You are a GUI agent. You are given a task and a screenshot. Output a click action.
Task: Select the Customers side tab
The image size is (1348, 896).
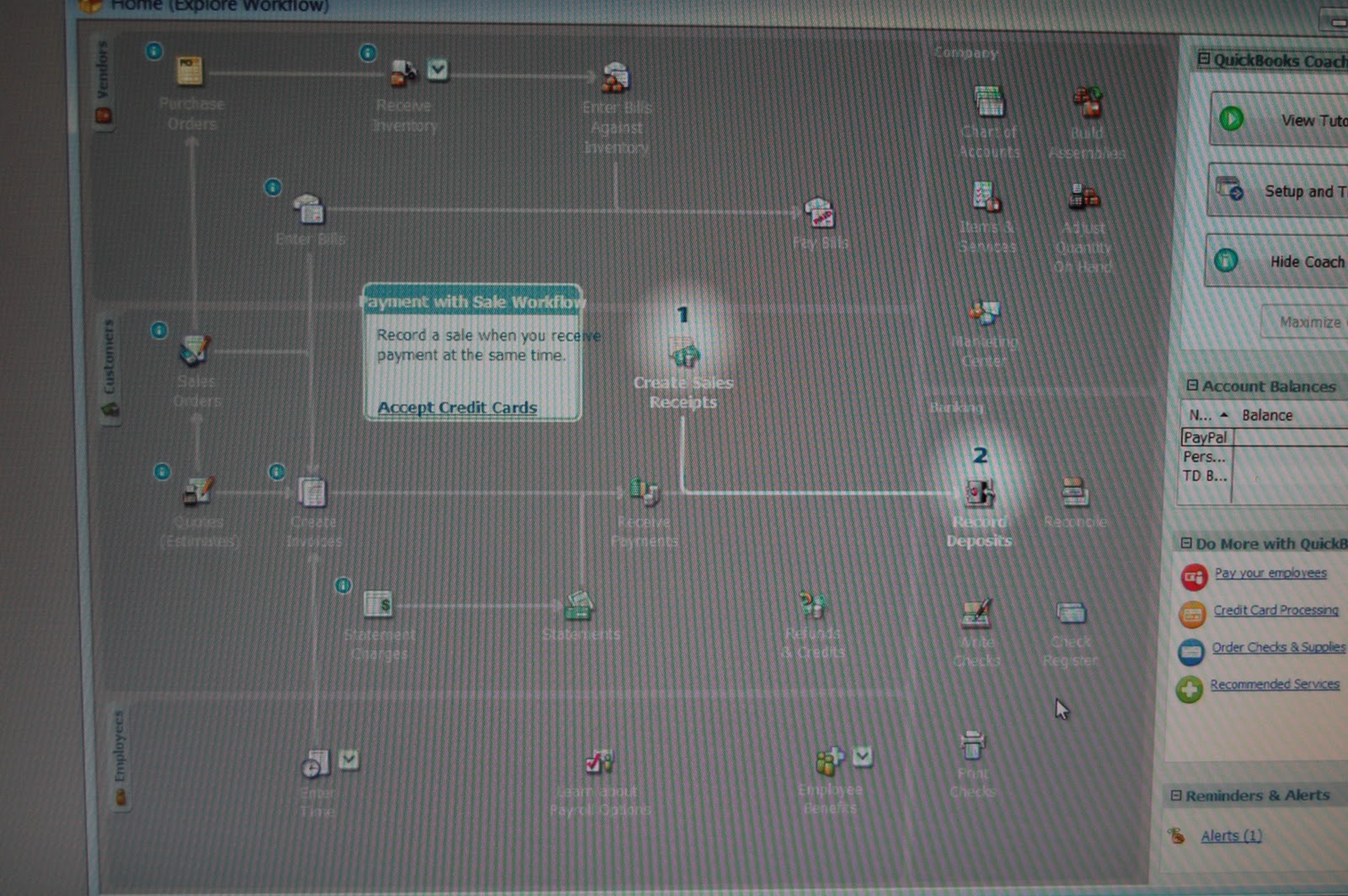[x=109, y=368]
